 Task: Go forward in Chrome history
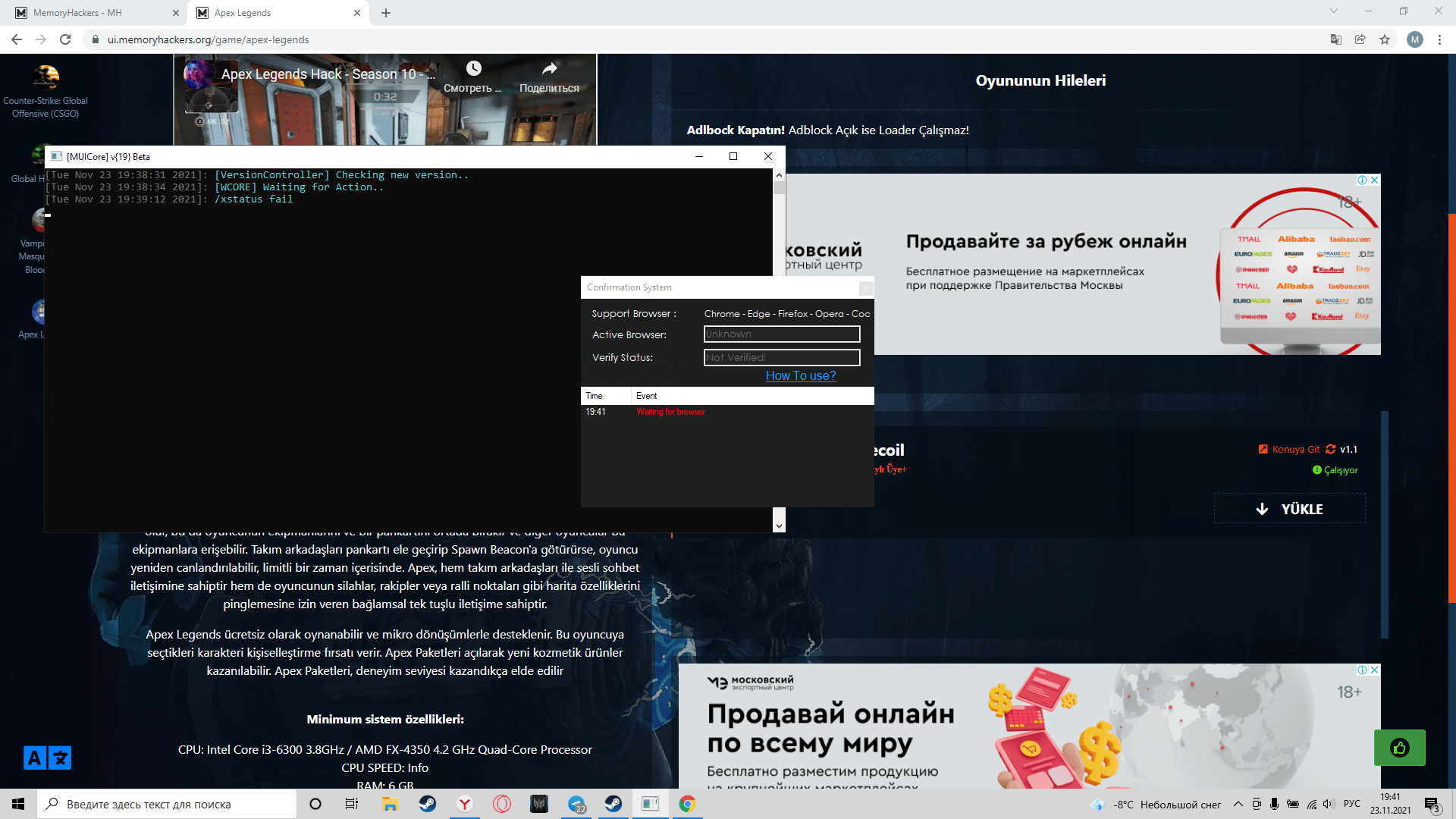(41, 39)
